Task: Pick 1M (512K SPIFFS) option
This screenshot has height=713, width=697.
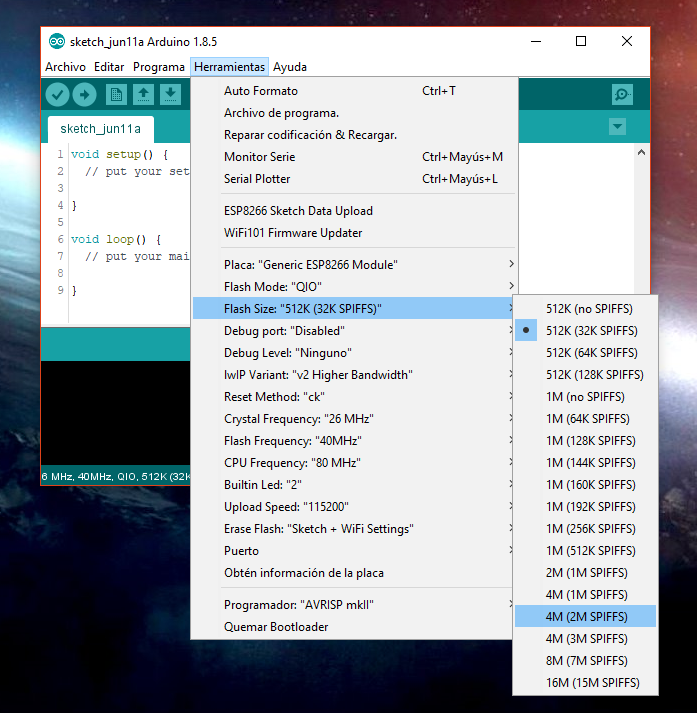Action: pyautogui.click(x=585, y=551)
